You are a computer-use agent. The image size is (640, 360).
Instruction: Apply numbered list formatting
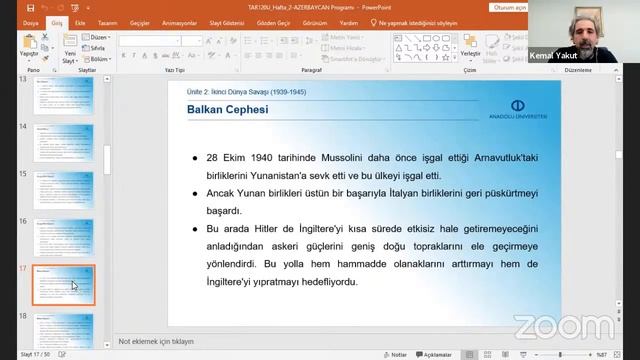click(x=265, y=41)
